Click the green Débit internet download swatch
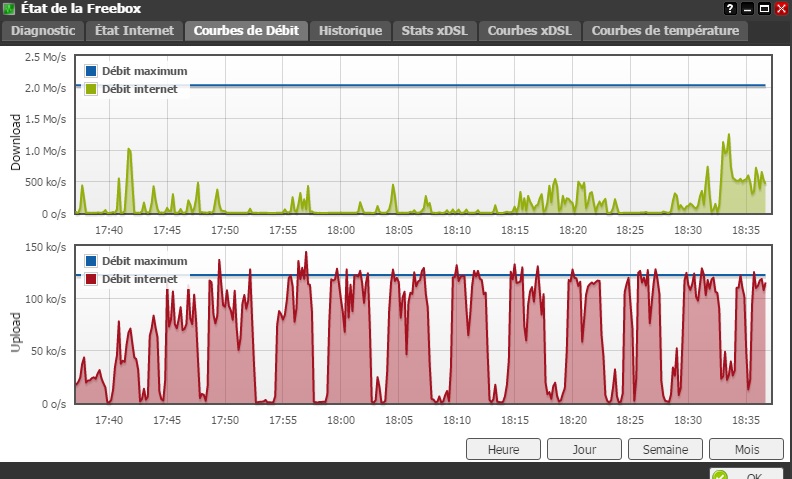Screen dimensions: 792x479 [91, 89]
